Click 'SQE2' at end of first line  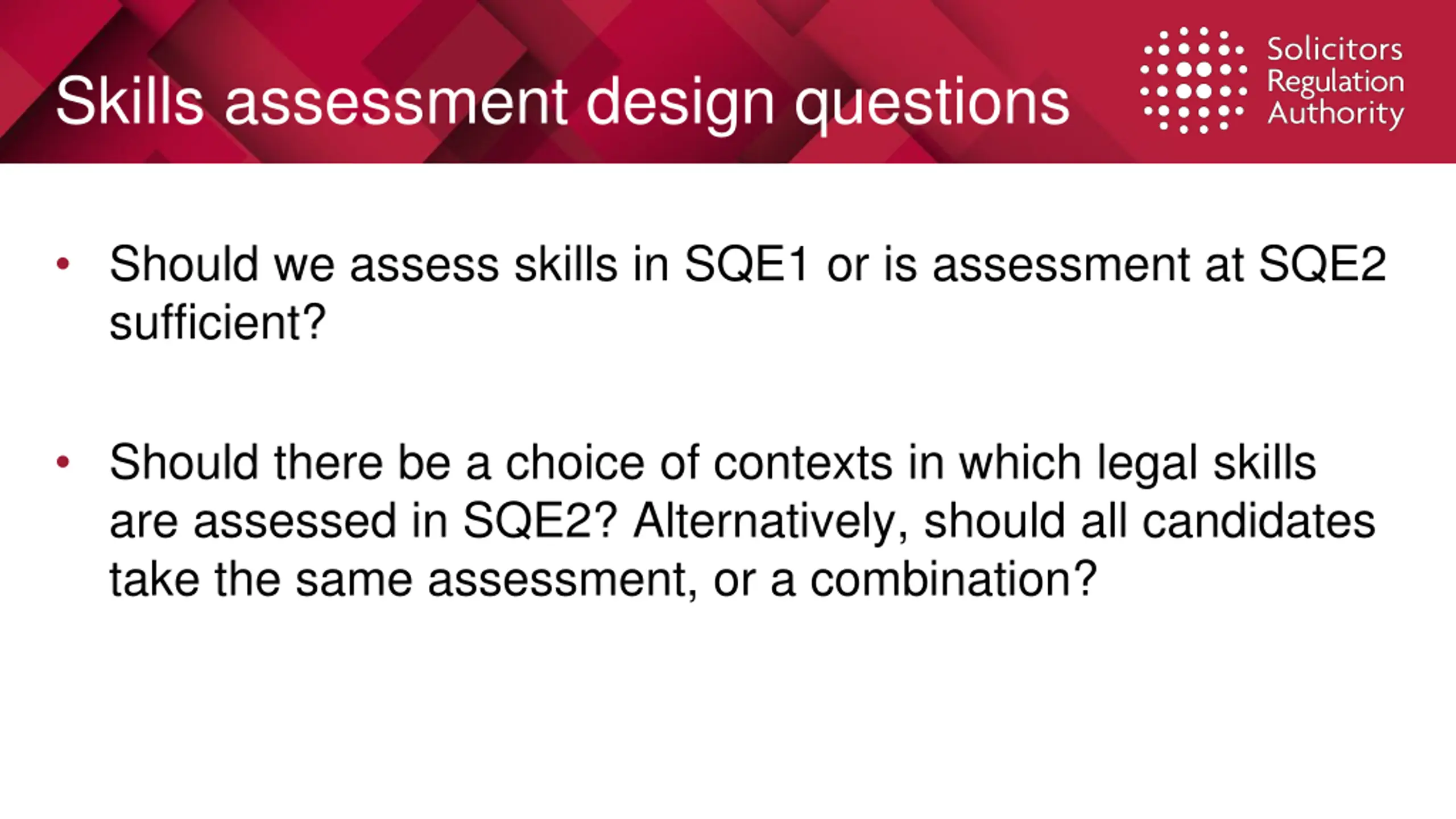click(x=1323, y=264)
